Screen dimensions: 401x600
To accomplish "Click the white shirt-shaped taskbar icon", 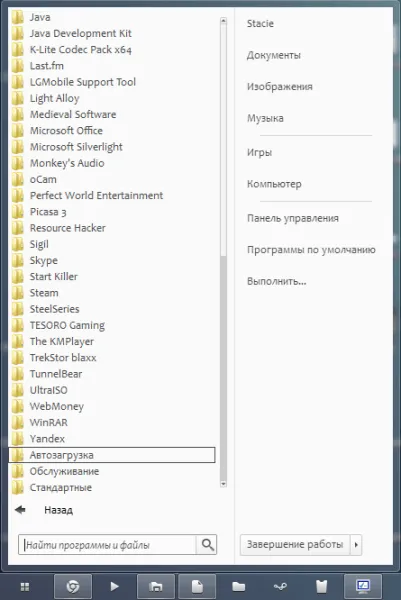I will pyautogui.click(x=321, y=586).
